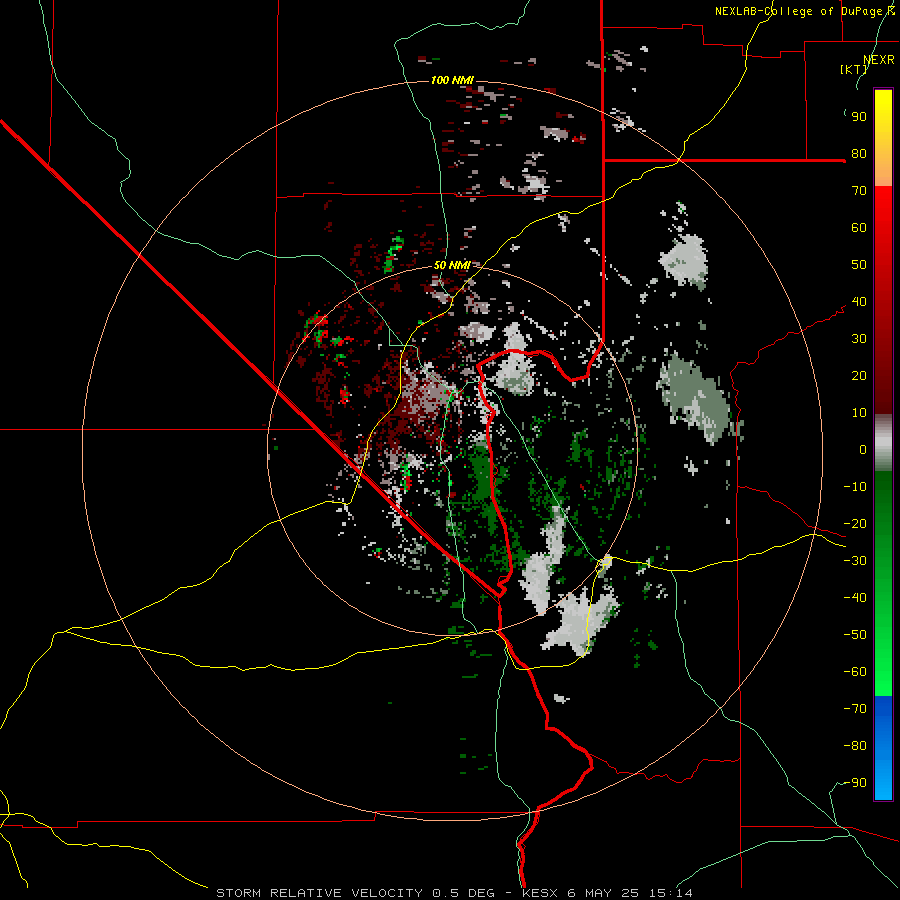Click the -60 label on the velocity scale

(x=855, y=672)
